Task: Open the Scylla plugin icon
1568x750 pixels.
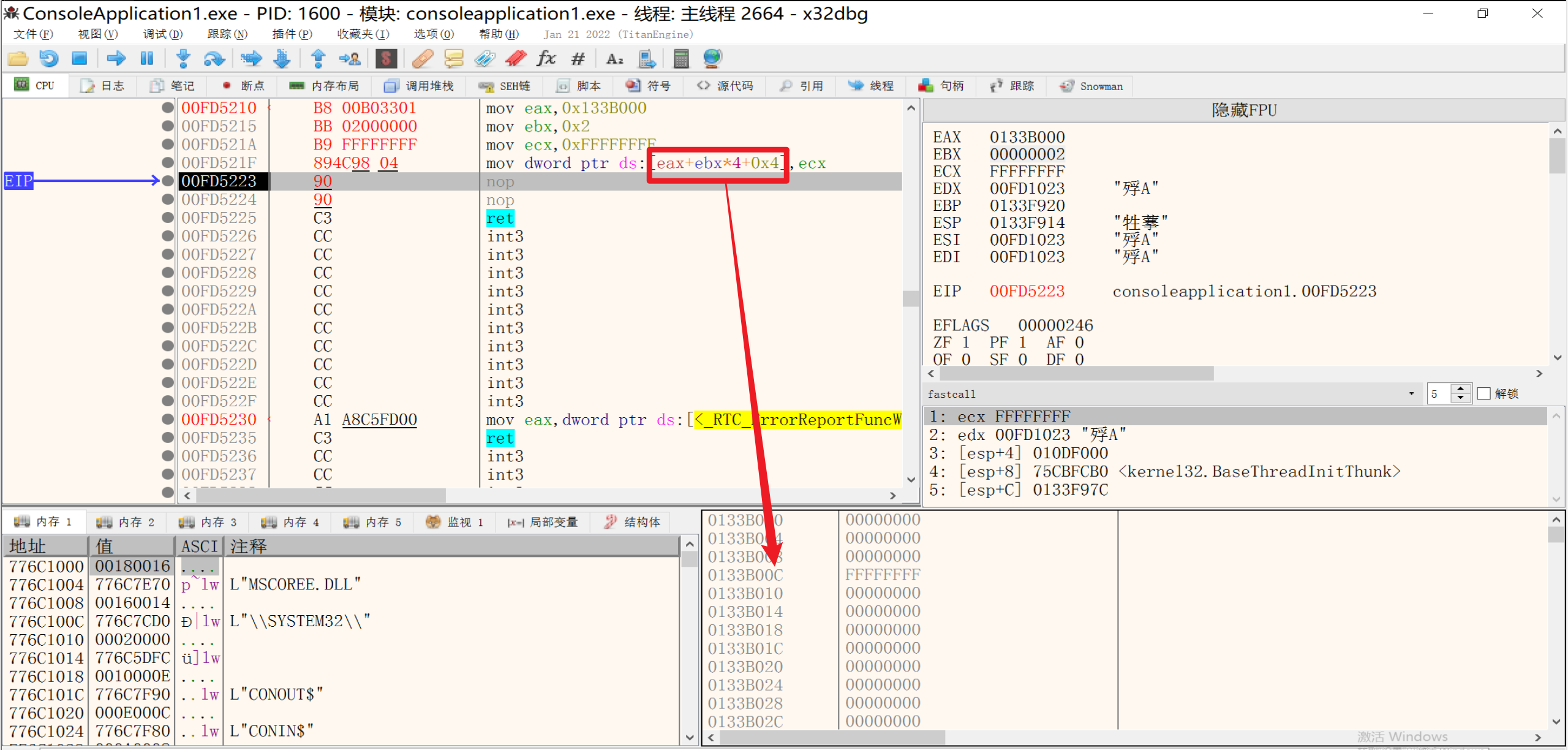Action: pos(386,59)
